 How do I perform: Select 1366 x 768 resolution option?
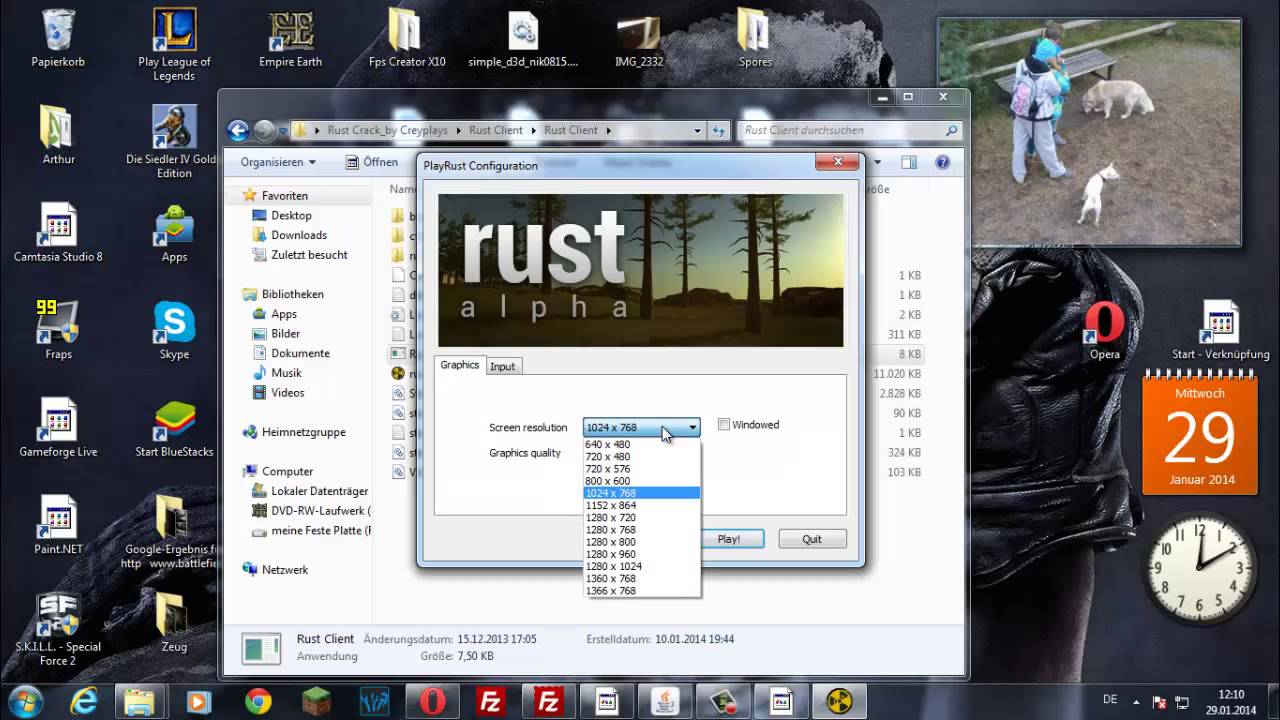pyautogui.click(x=641, y=591)
